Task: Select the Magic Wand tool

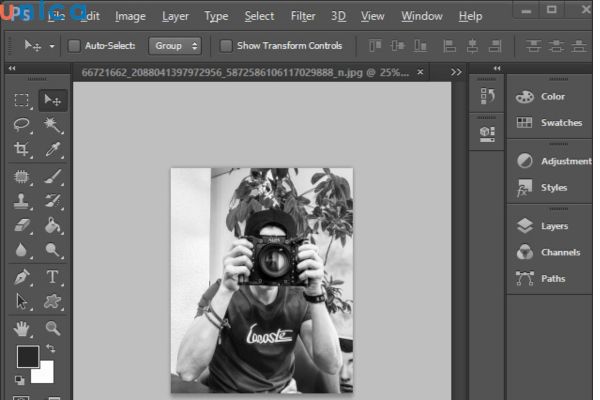Action: (x=53, y=124)
